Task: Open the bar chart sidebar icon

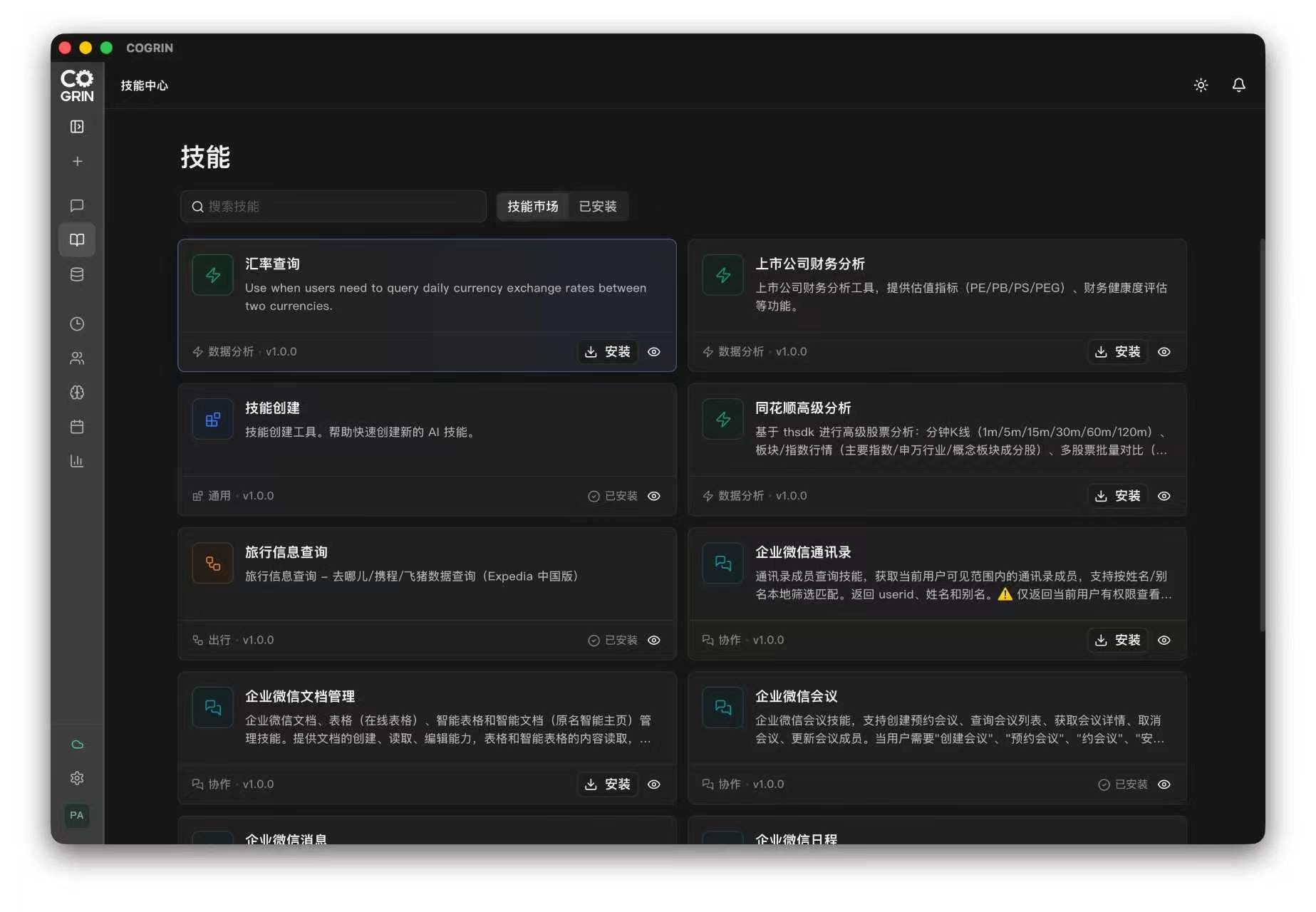Action: [x=77, y=461]
